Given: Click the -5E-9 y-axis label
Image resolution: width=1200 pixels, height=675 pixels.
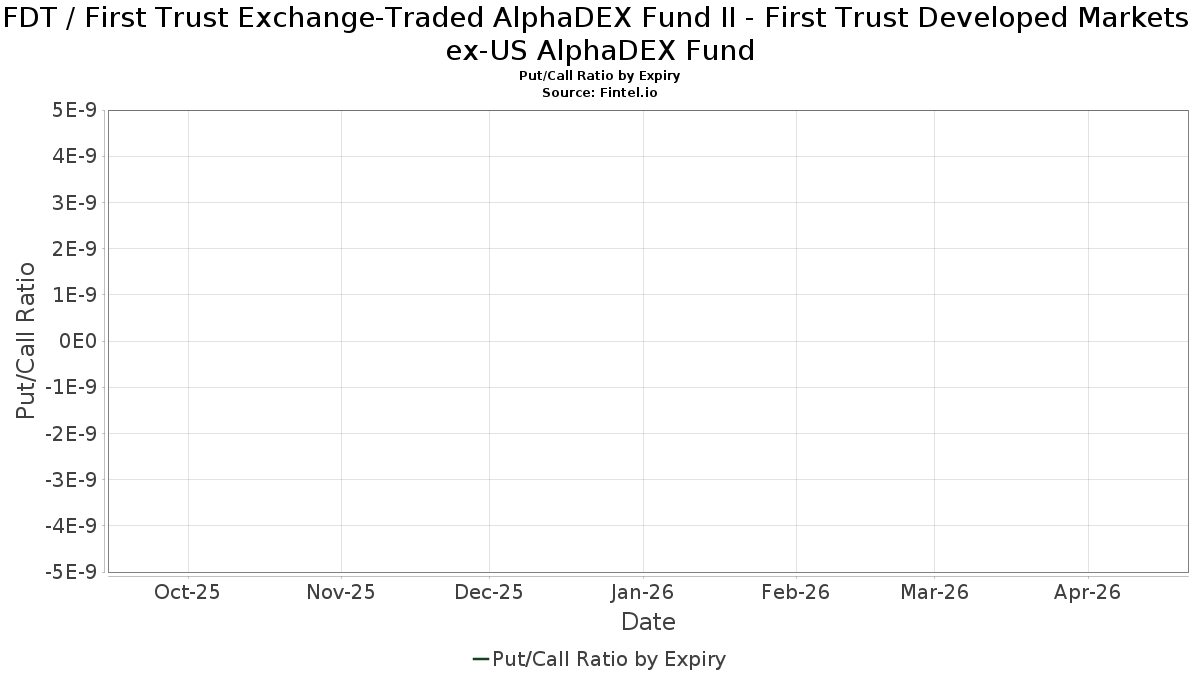Looking at the screenshot, I should pyautogui.click(x=71, y=572).
